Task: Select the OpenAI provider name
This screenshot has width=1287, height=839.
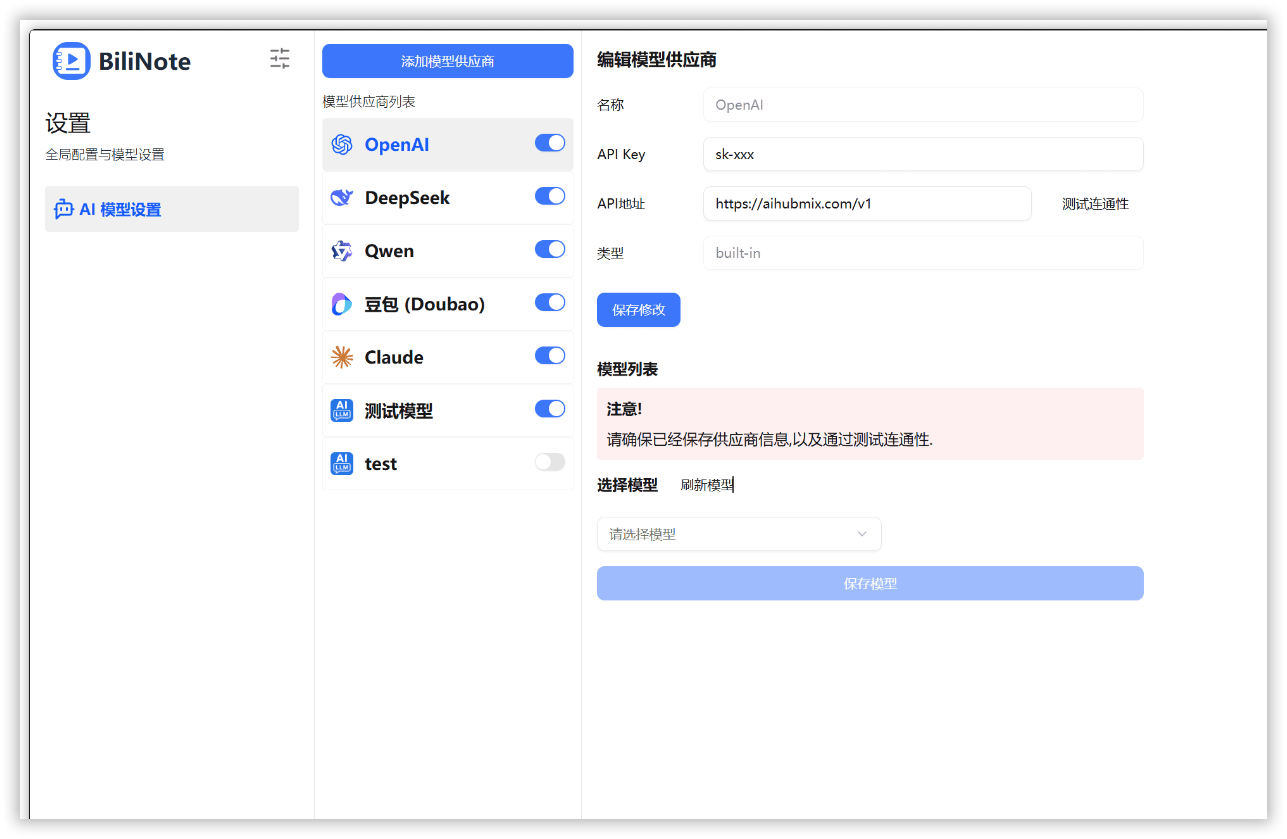Action: pyautogui.click(x=397, y=145)
